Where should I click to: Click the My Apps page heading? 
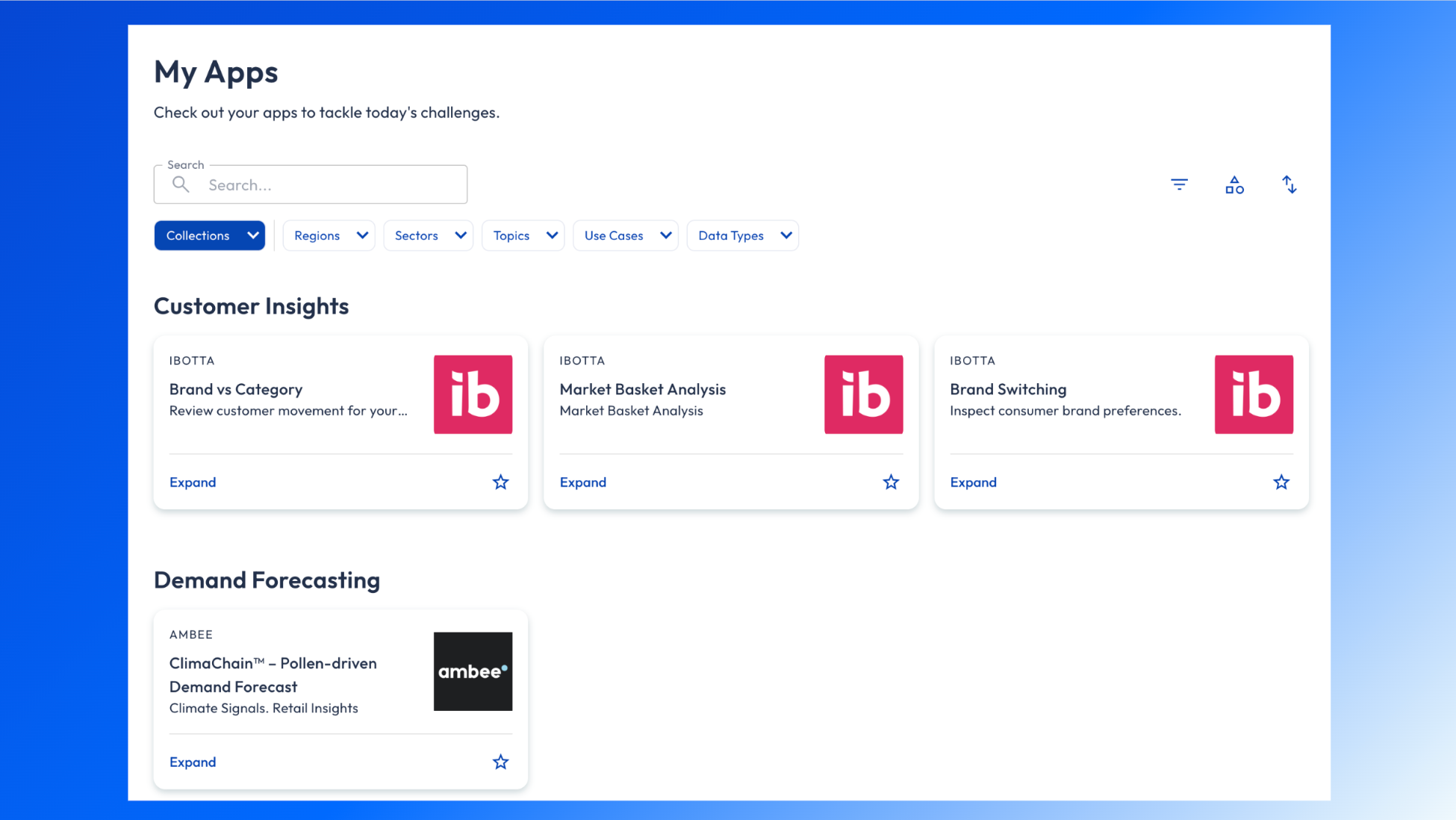point(216,72)
